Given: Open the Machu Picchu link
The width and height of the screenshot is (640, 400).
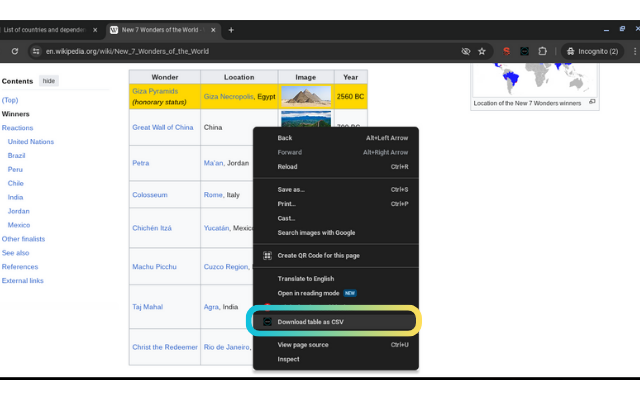Looking at the screenshot, I should coord(154,267).
